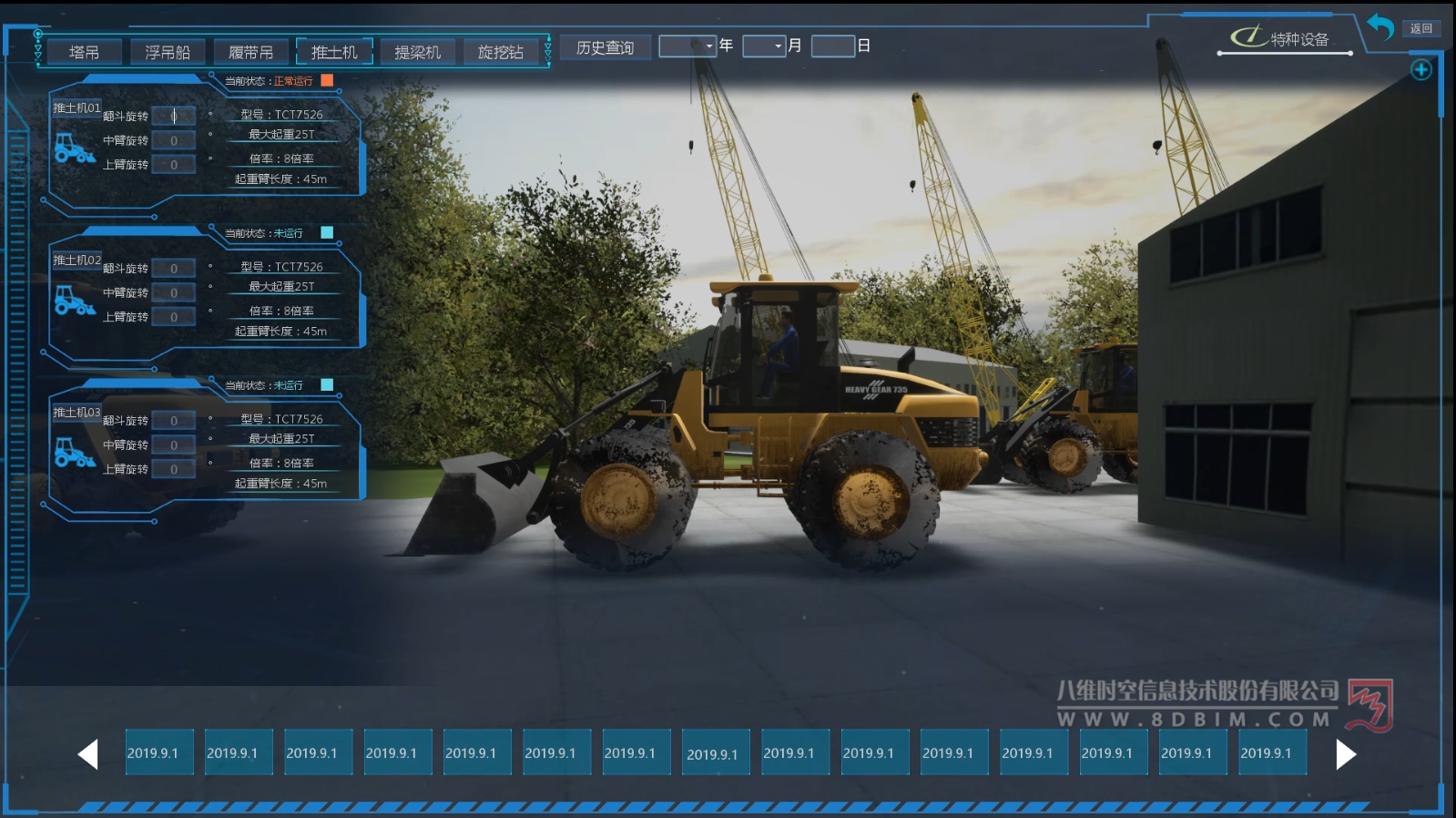Open the year (年) dropdown
Image resolution: width=1456 pixels, height=818 pixels.
[687, 46]
